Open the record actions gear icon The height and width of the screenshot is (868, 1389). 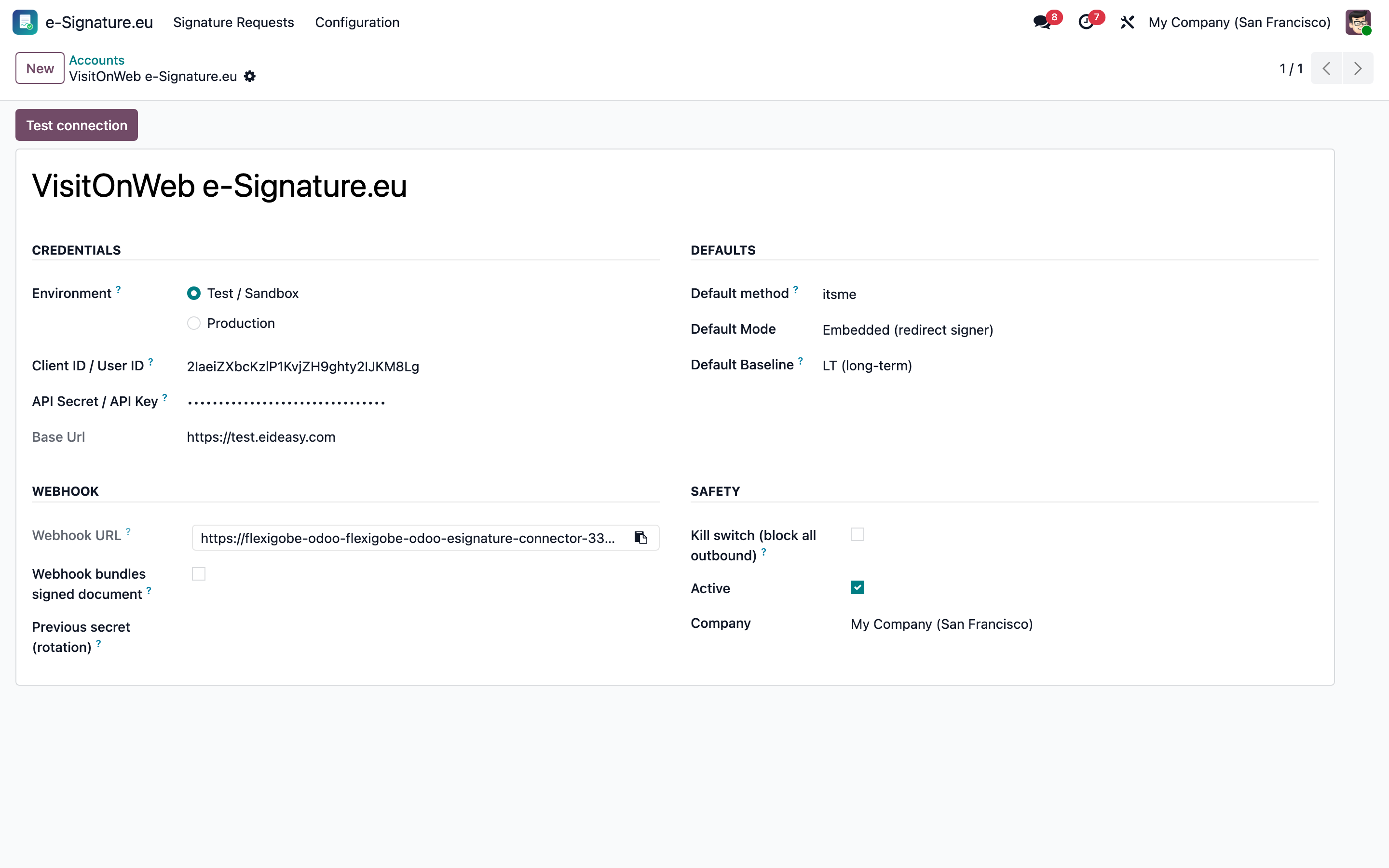pyautogui.click(x=250, y=76)
